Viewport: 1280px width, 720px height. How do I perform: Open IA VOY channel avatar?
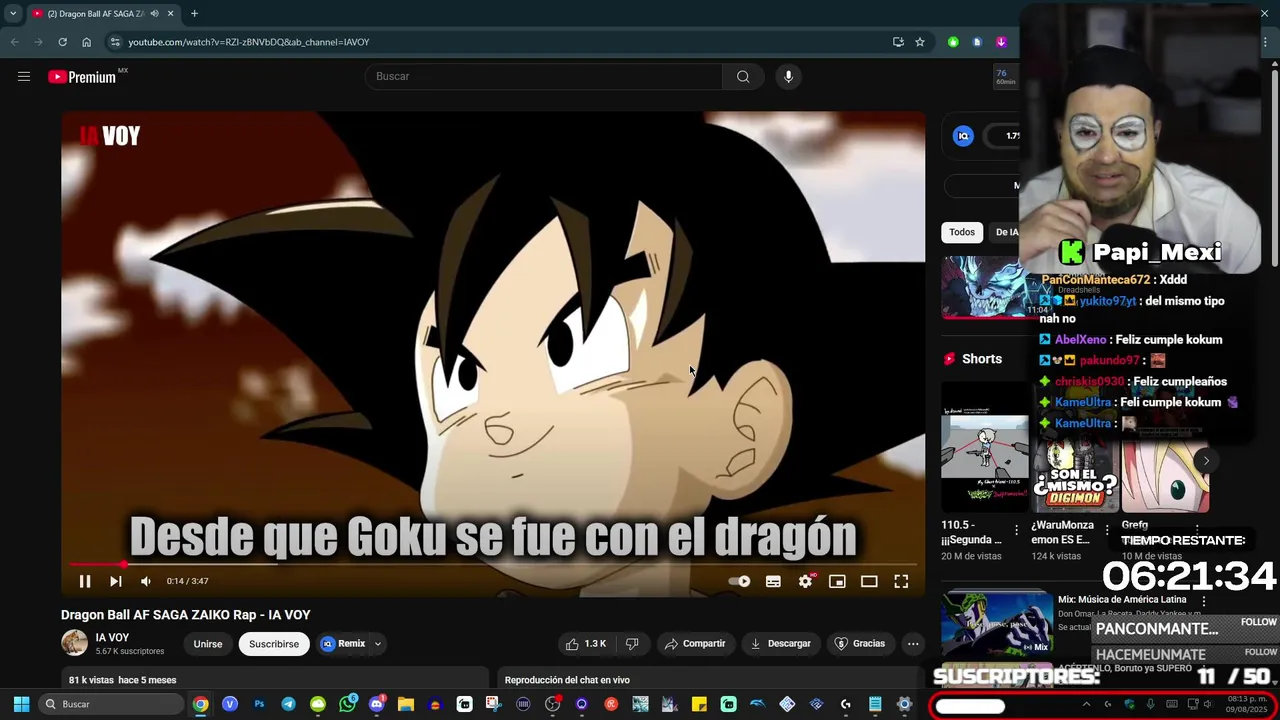pyautogui.click(x=74, y=643)
